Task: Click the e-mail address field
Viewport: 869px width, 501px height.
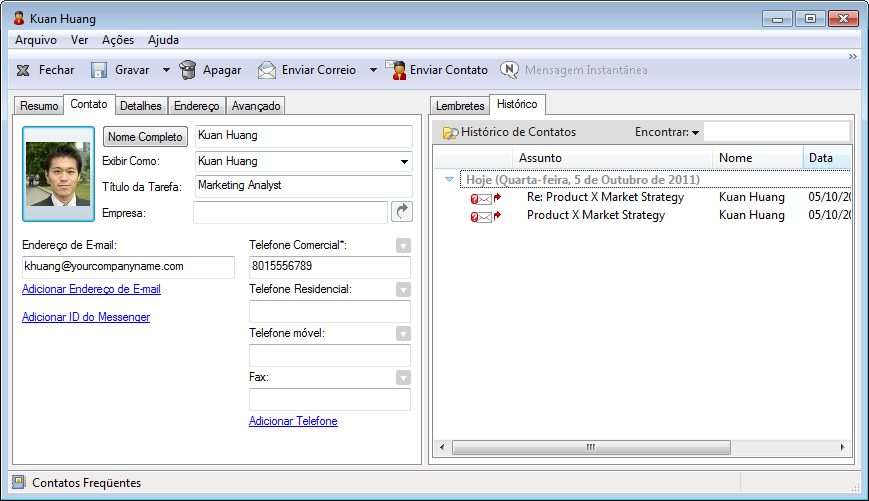Action: point(128,267)
